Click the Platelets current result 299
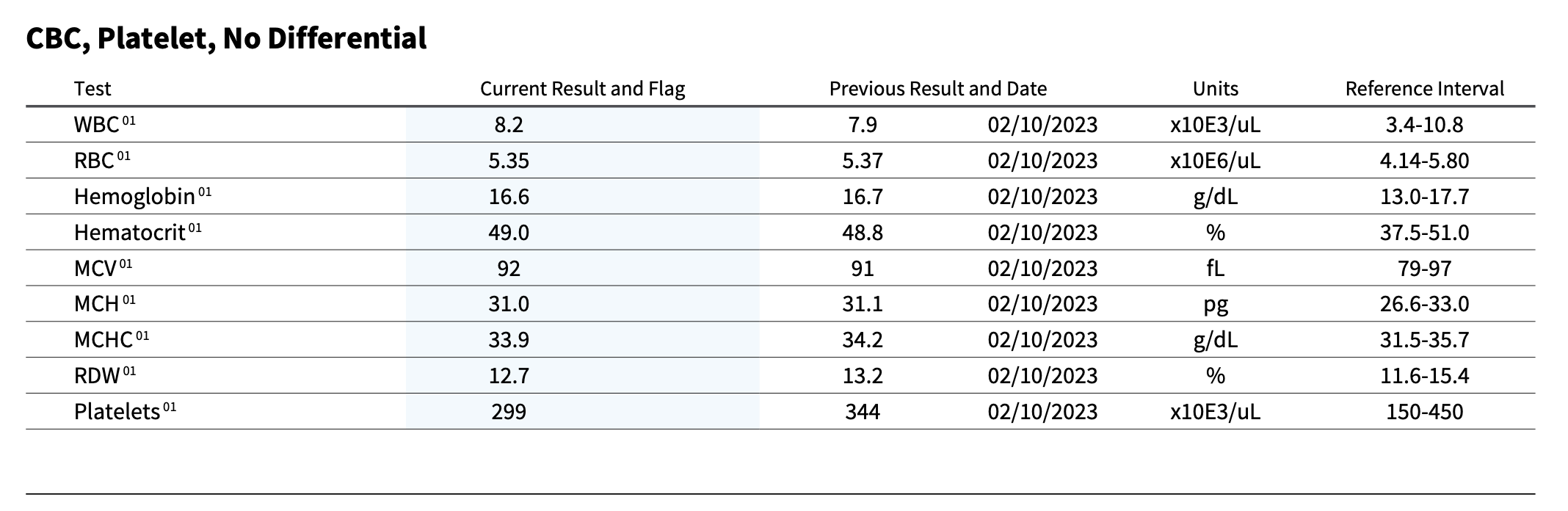Viewport: 1568px width, 511px height. coord(509,411)
